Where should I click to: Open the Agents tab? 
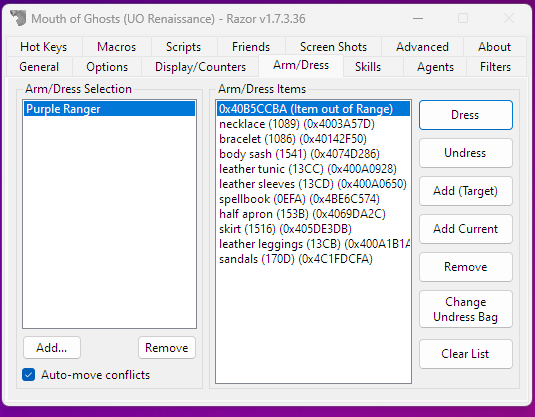[435, 67]
